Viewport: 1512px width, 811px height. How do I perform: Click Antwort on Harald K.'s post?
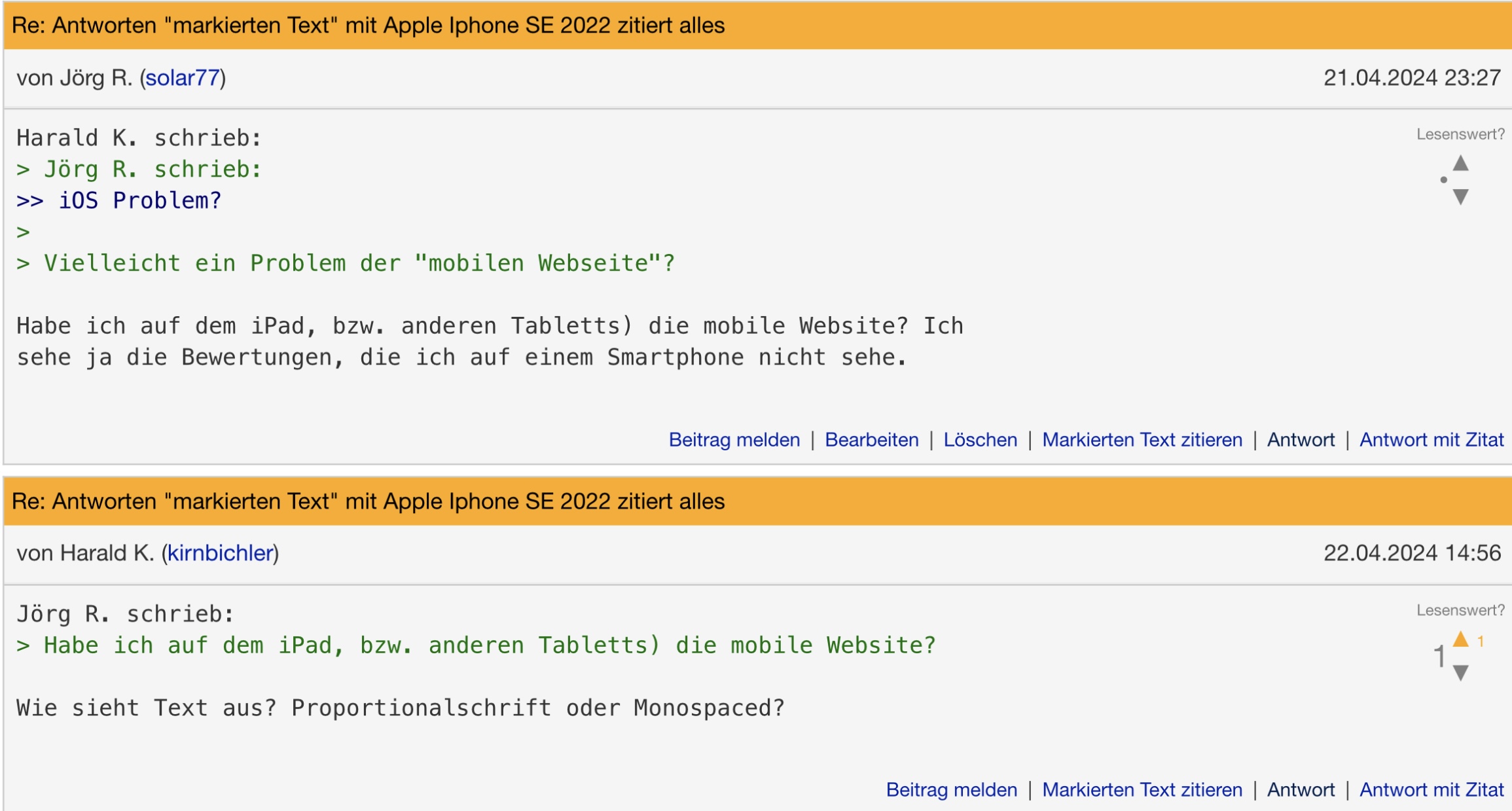(1301, 790)
